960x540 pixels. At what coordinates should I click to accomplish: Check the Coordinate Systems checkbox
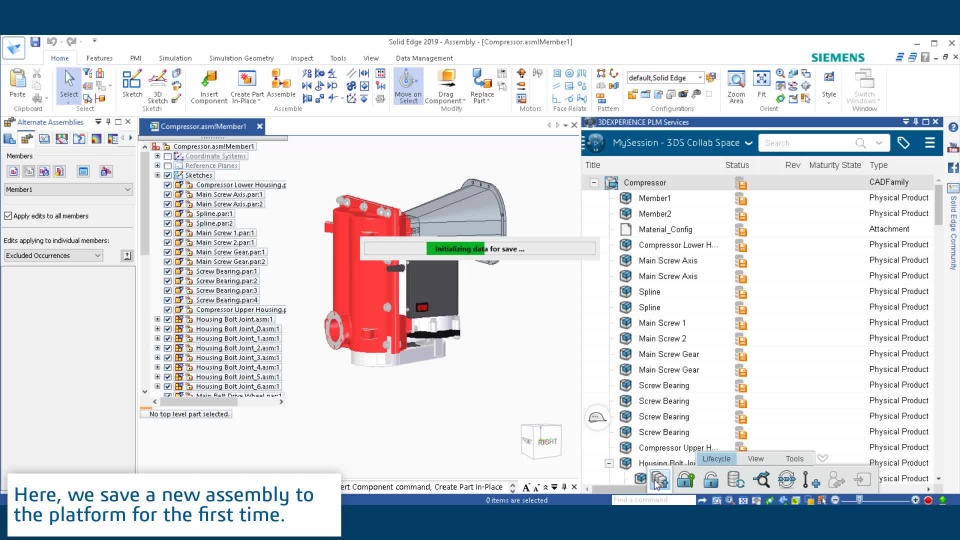pos(168,156)
